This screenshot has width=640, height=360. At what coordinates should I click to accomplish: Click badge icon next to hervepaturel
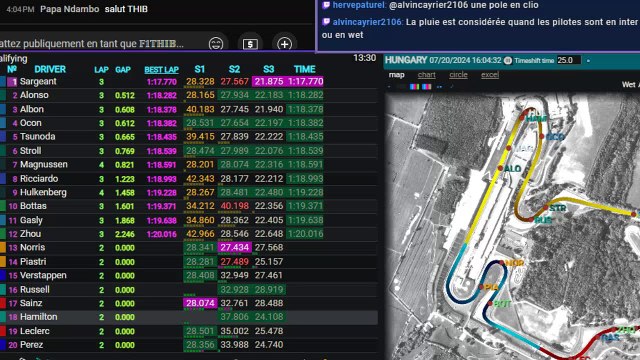click(x=326, y=5)
